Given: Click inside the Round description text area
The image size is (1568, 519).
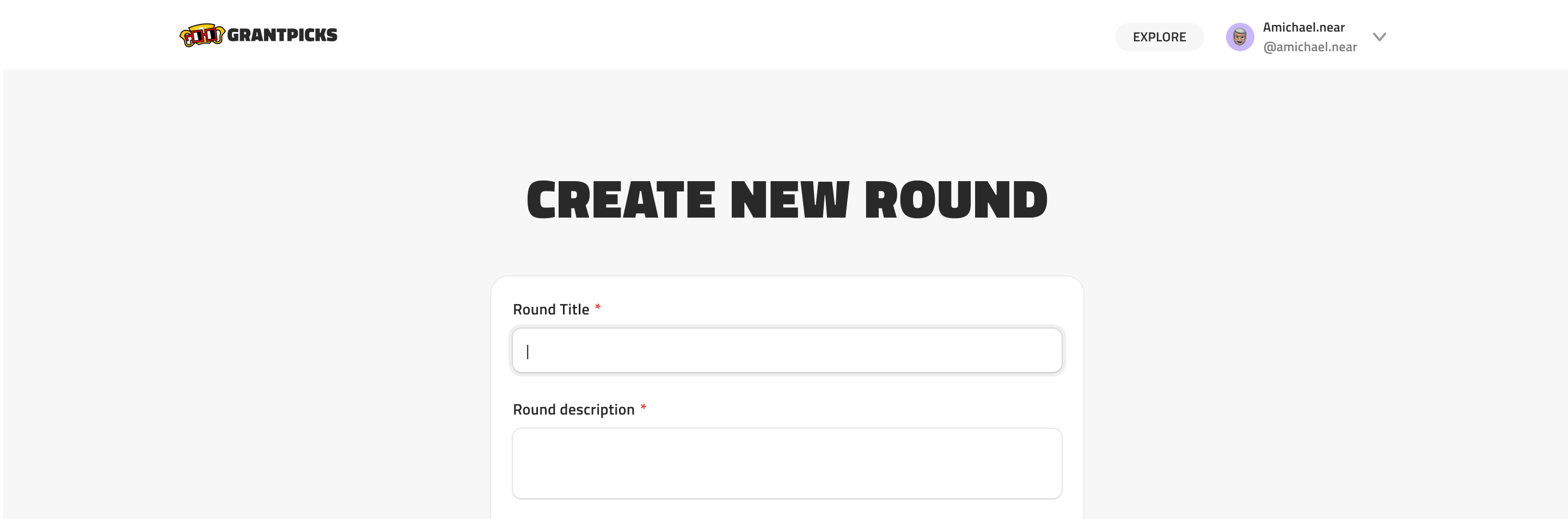Looking at the screenshot, I should (786, 463).
